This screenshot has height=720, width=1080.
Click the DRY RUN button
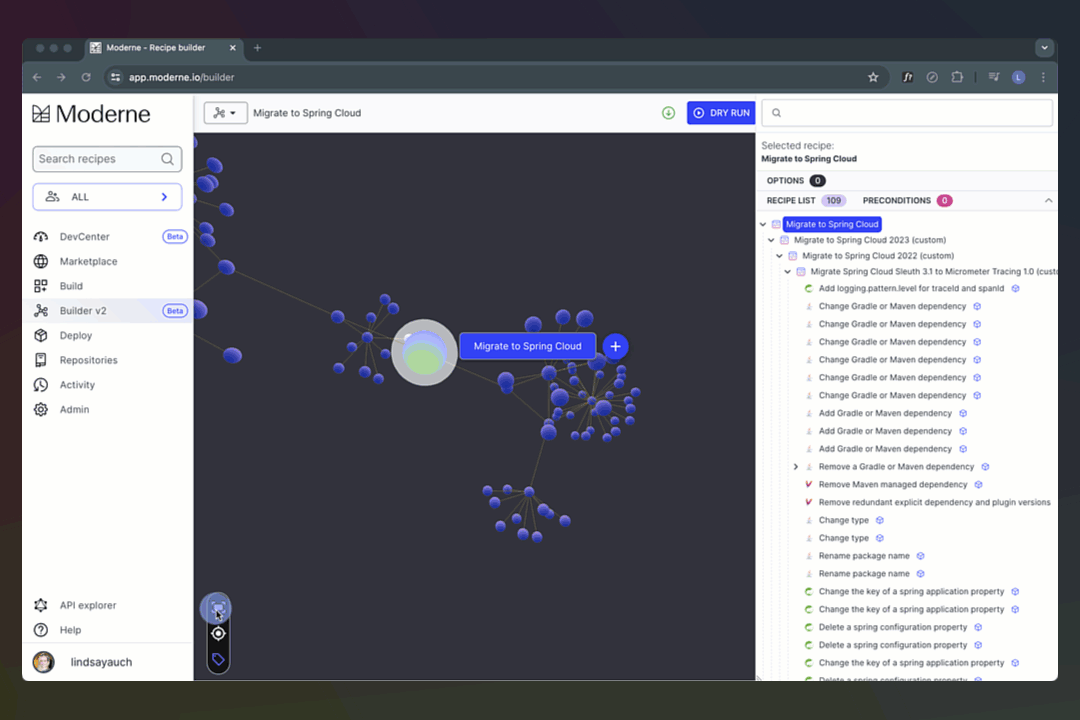pyautogui.click(x=720, y=113)
